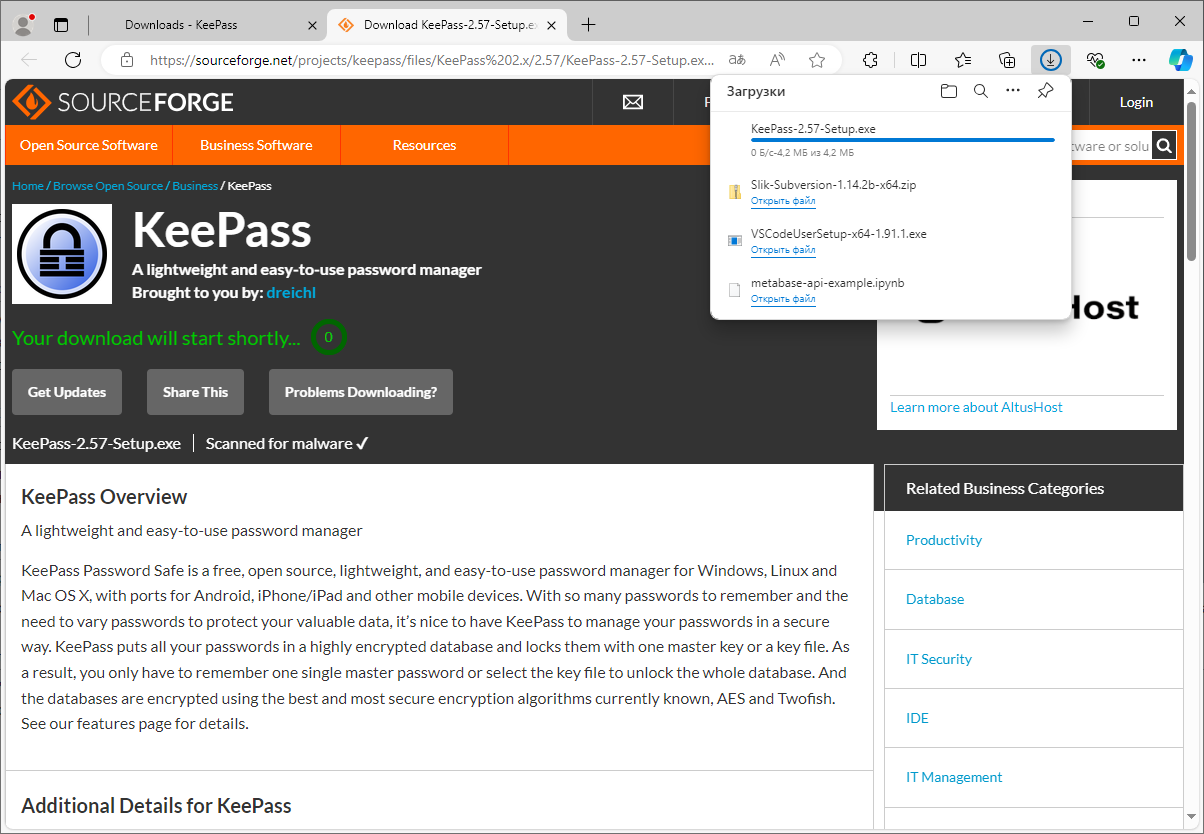Click the Problems Downloading? button
The width and height of the screenshot is (1204, 834).
pyautogui.click(x=361, y=392)
